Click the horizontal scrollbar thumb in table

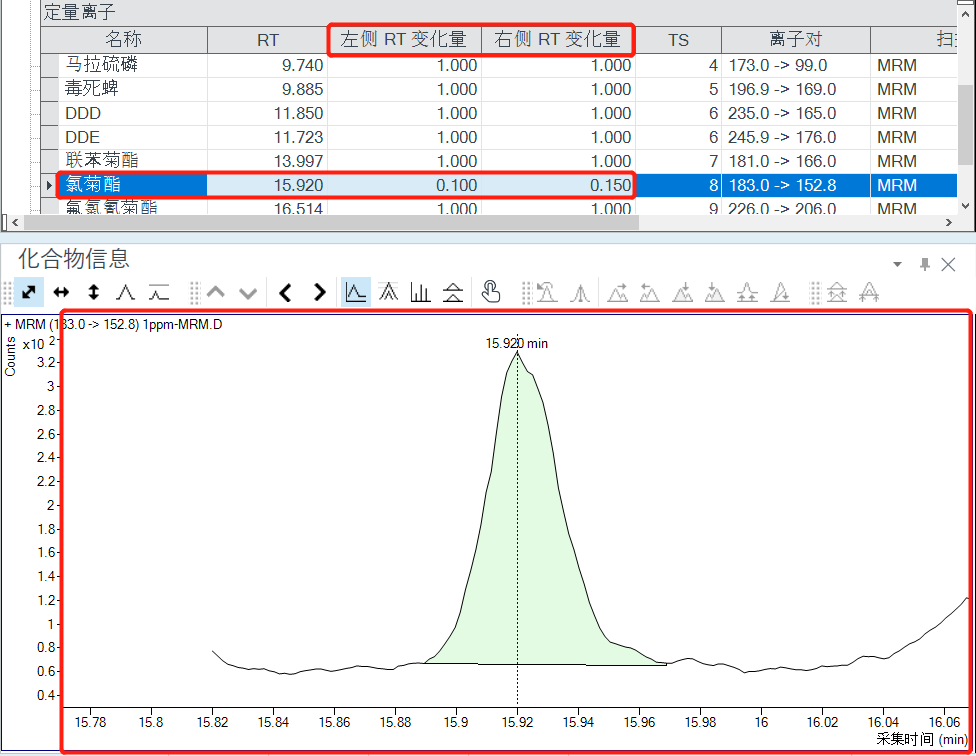[x=331, y=222]
